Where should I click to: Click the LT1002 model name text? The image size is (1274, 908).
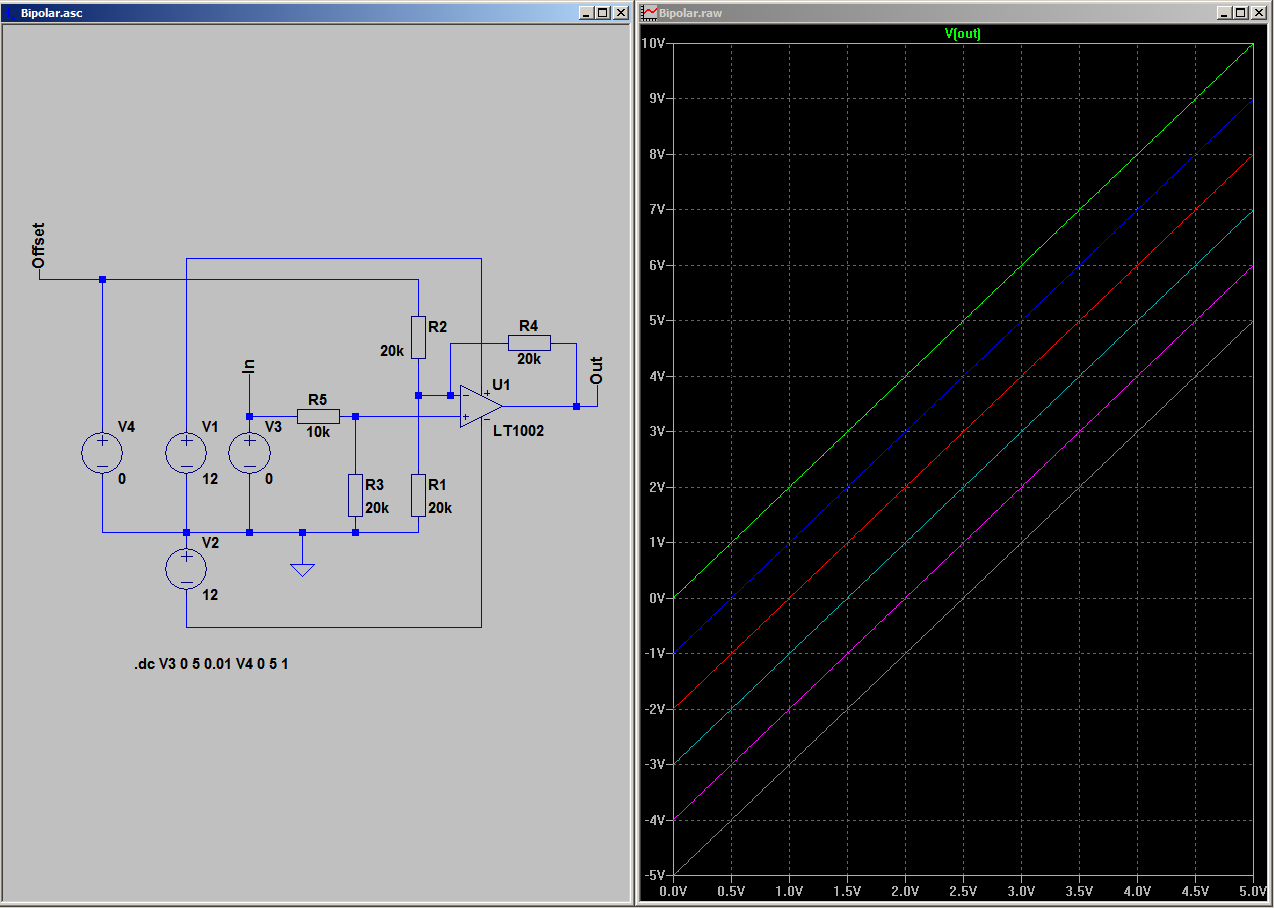519,431
